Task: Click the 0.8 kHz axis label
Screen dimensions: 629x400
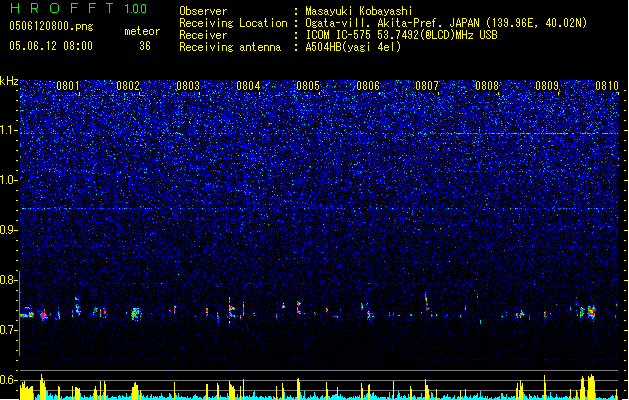Action: pyautogui.click(x=9, y=280)
